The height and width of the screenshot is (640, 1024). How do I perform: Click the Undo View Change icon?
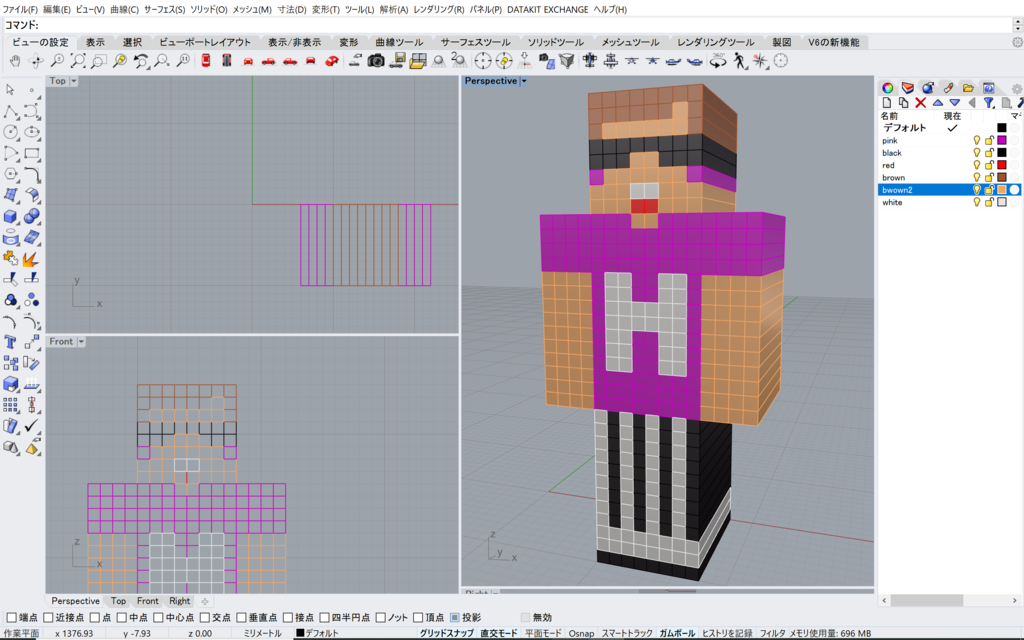pyautogui.click(x=141, y=61)
